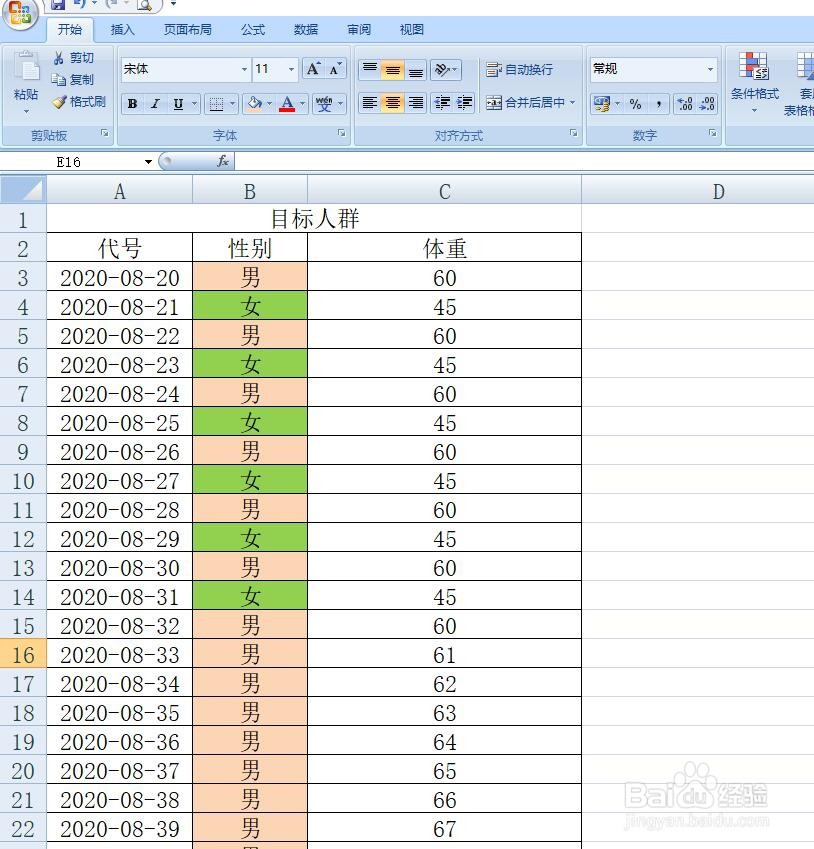
Task: Toggle right text alignment
Action: tap(415, 103)
